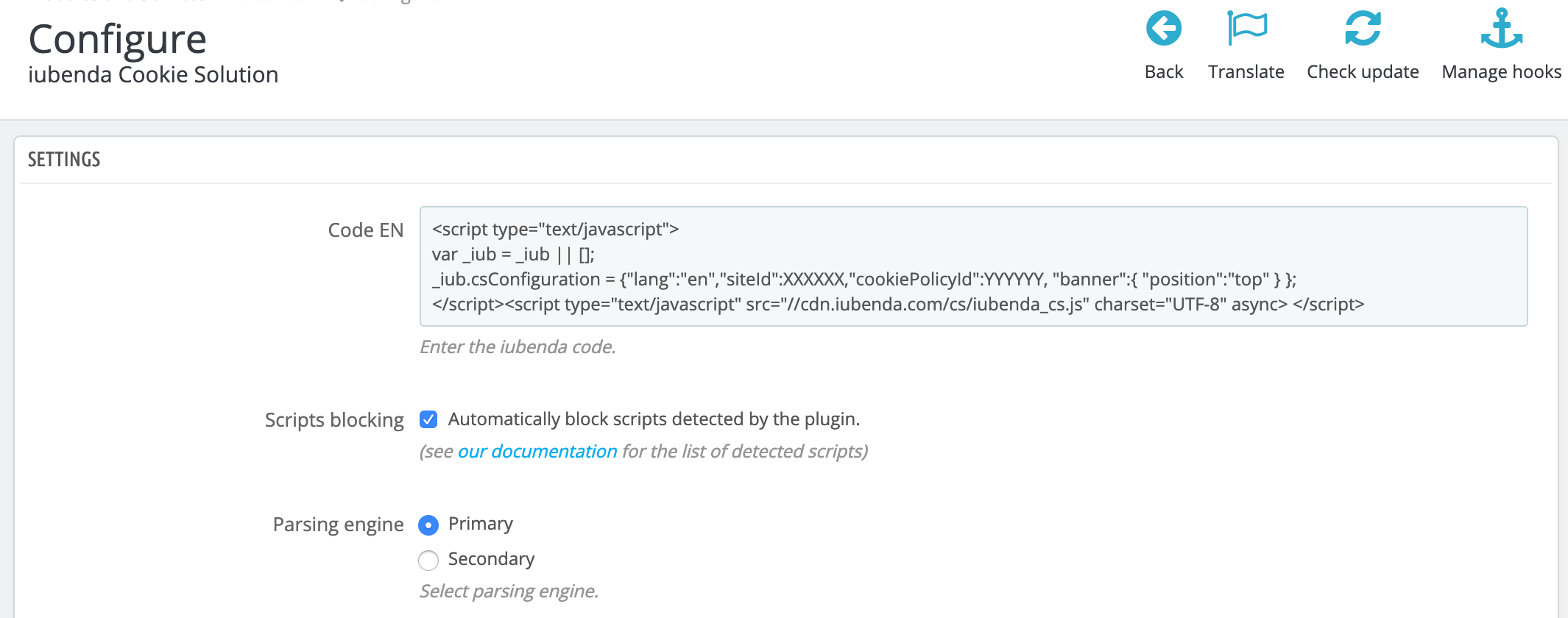Click the 'Automatically block scripts' checkbox label
This screenshot has width=1568, height=618.
tap(653, 419)
